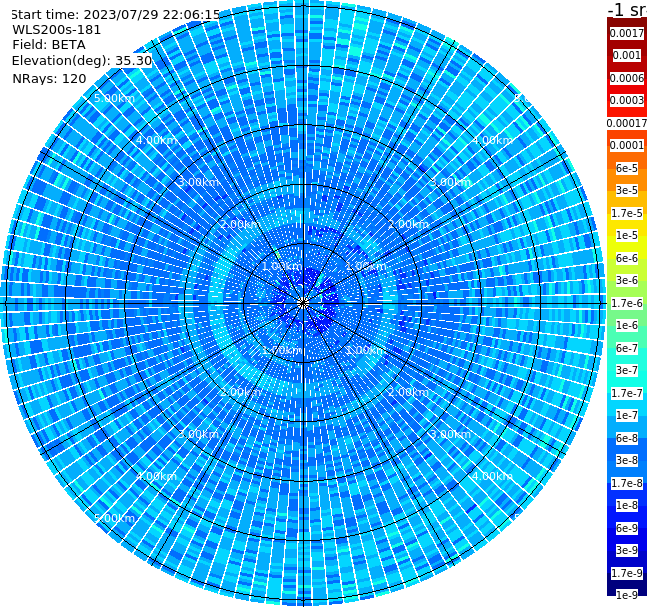
Task: Click the 3e-5 colorbar tick label
Action: 627,190
